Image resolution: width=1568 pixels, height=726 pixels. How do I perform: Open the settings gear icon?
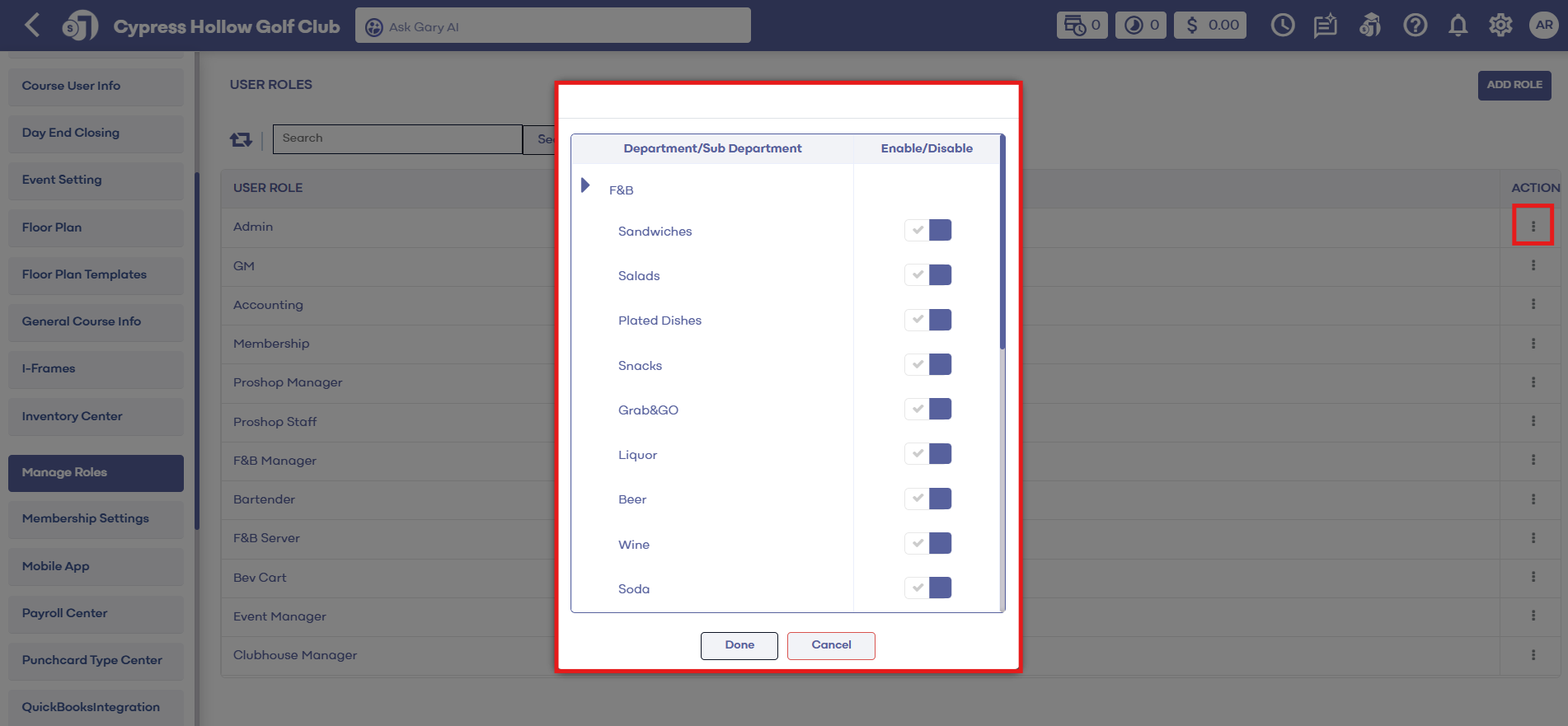coord(1500,26)
